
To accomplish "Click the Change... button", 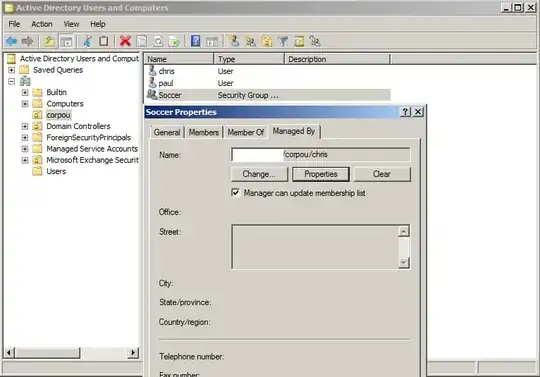I will (259, 174).
